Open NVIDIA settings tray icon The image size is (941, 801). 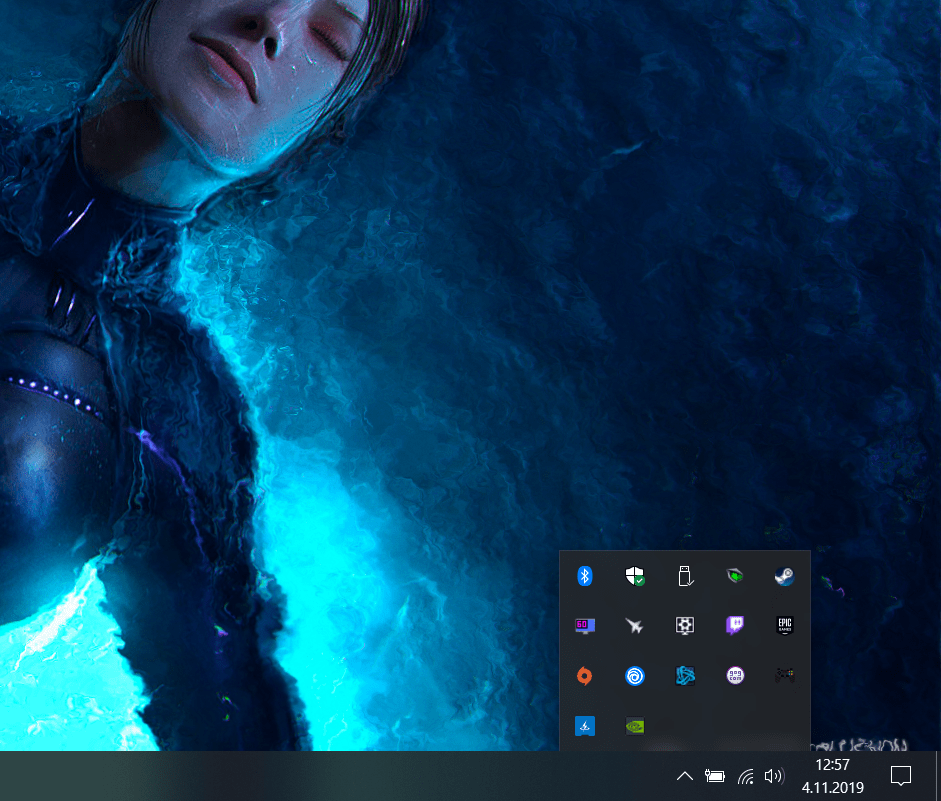point(634,726)
